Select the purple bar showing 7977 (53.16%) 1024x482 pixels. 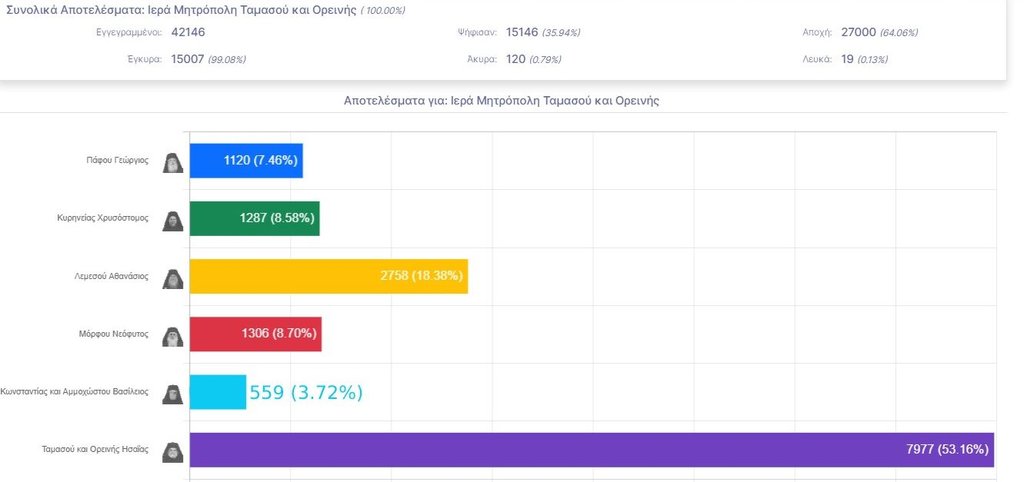pyautogui.click(x=592, y=449)
